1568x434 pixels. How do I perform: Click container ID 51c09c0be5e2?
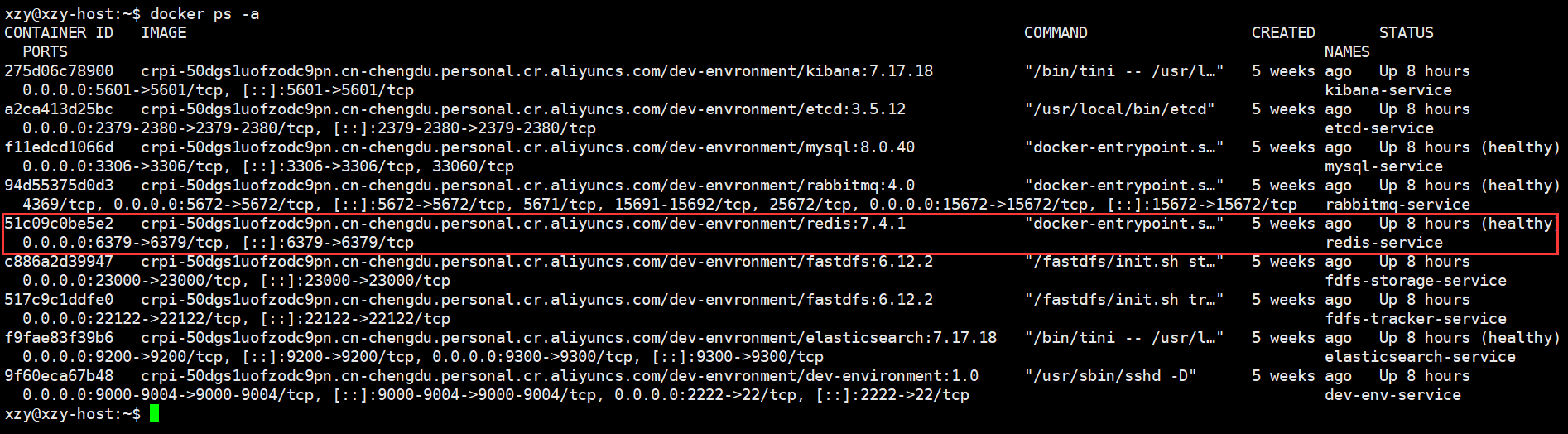point(59,224)
